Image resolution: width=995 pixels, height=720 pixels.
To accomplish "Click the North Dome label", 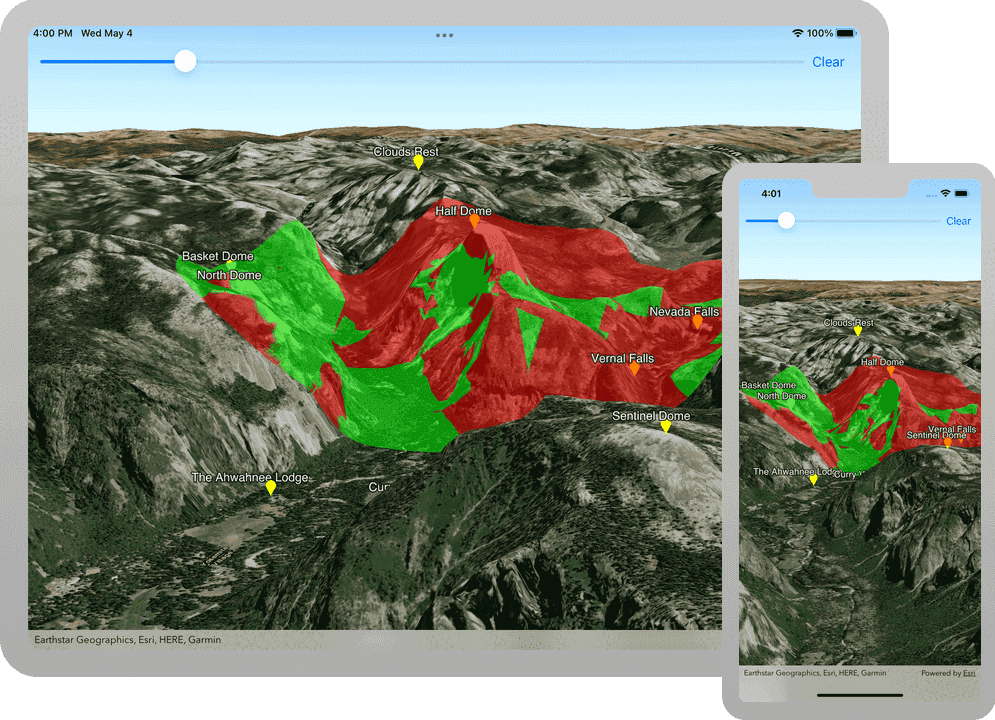I will point(231,274).
